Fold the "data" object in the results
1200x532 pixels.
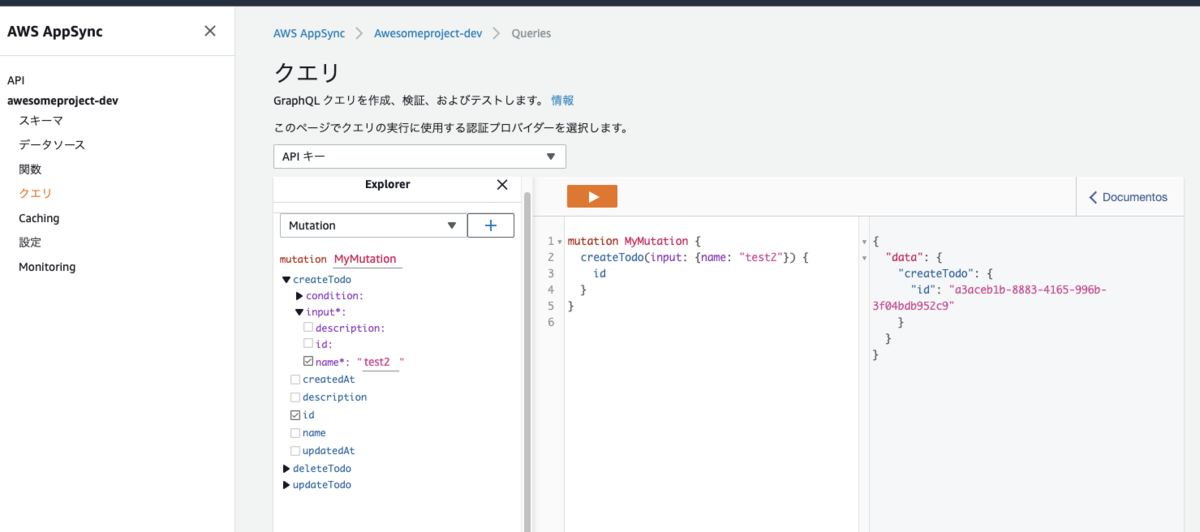(865, 258)
